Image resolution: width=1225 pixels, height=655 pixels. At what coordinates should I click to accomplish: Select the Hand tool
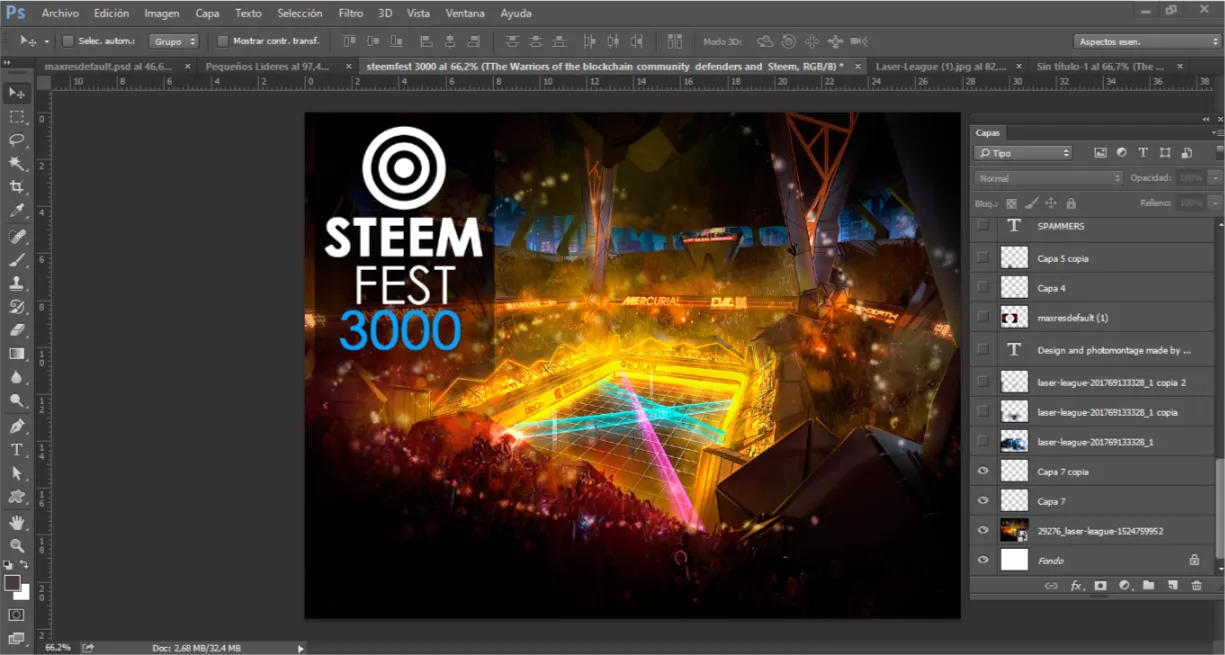pyautogui.click(x=17, y=522)
